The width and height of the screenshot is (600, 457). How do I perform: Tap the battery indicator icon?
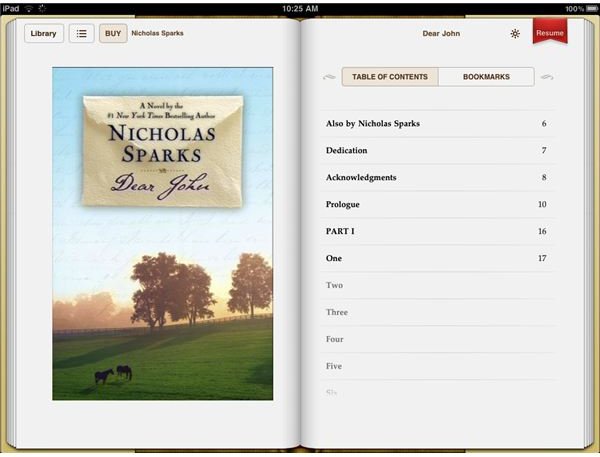(592, 8)
